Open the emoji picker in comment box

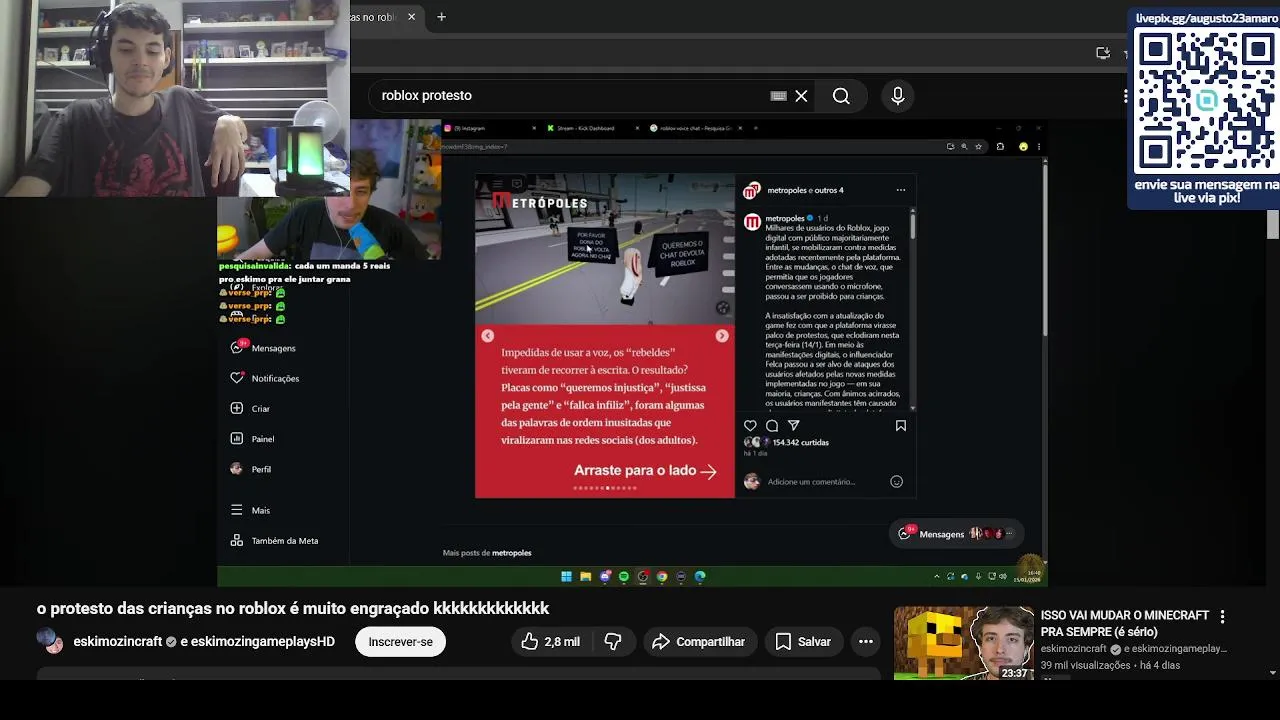click(897, 482)
